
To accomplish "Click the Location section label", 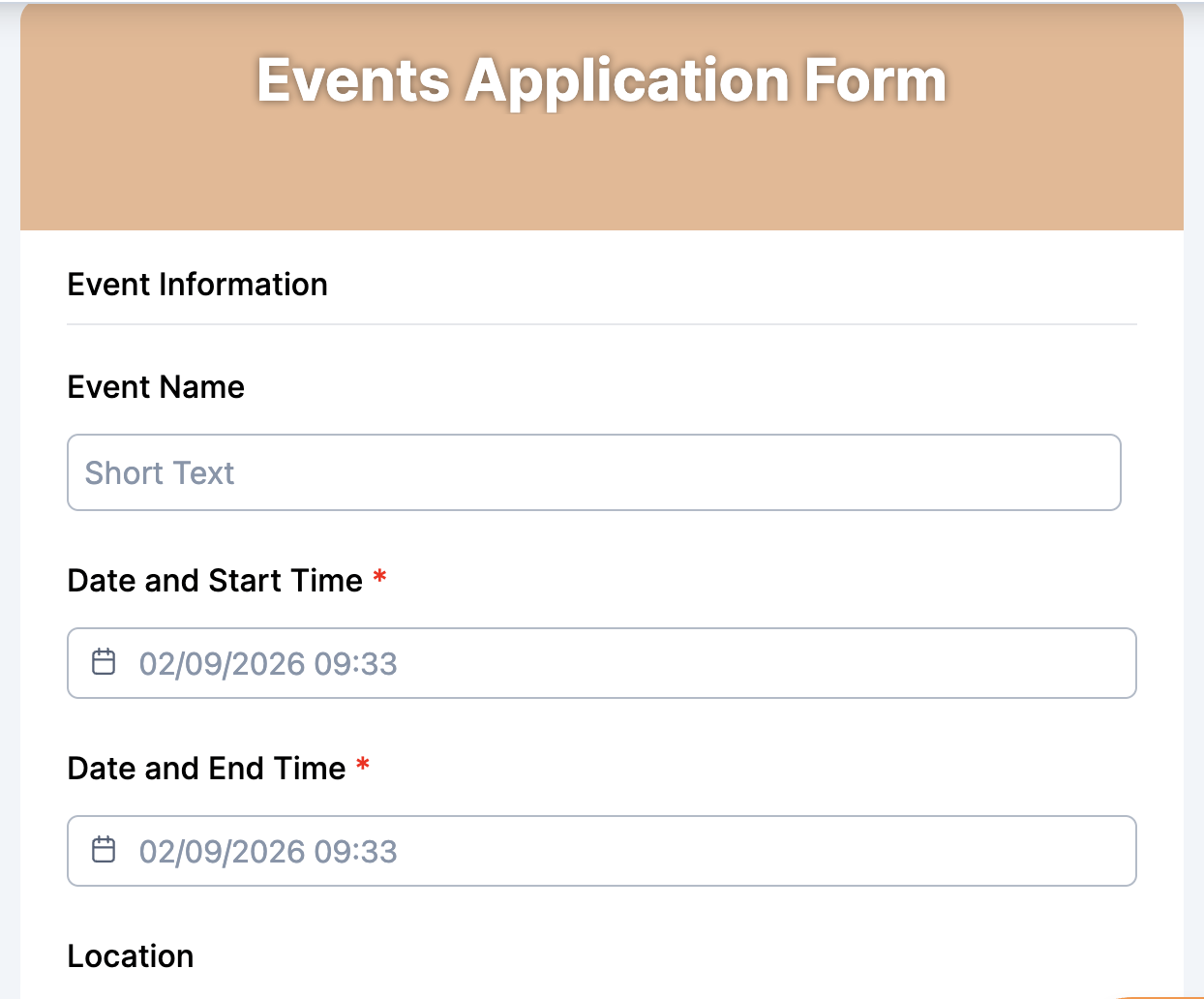I will point(130,955).
